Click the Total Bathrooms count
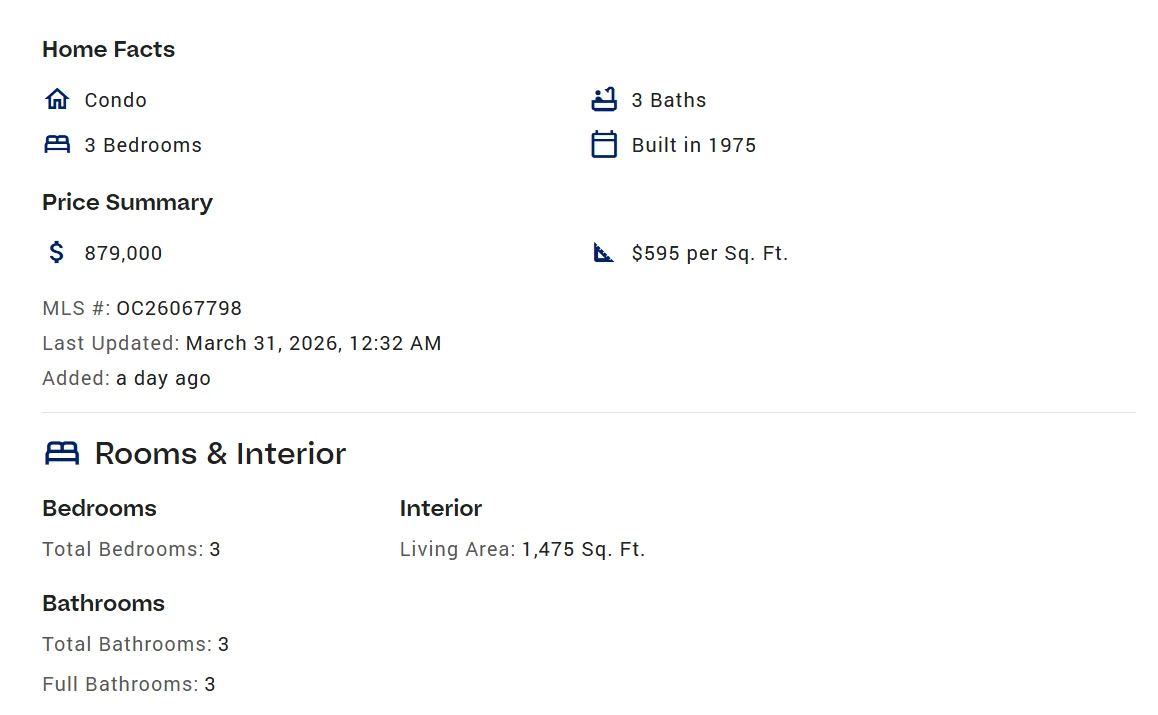 (x=223, y=644)
